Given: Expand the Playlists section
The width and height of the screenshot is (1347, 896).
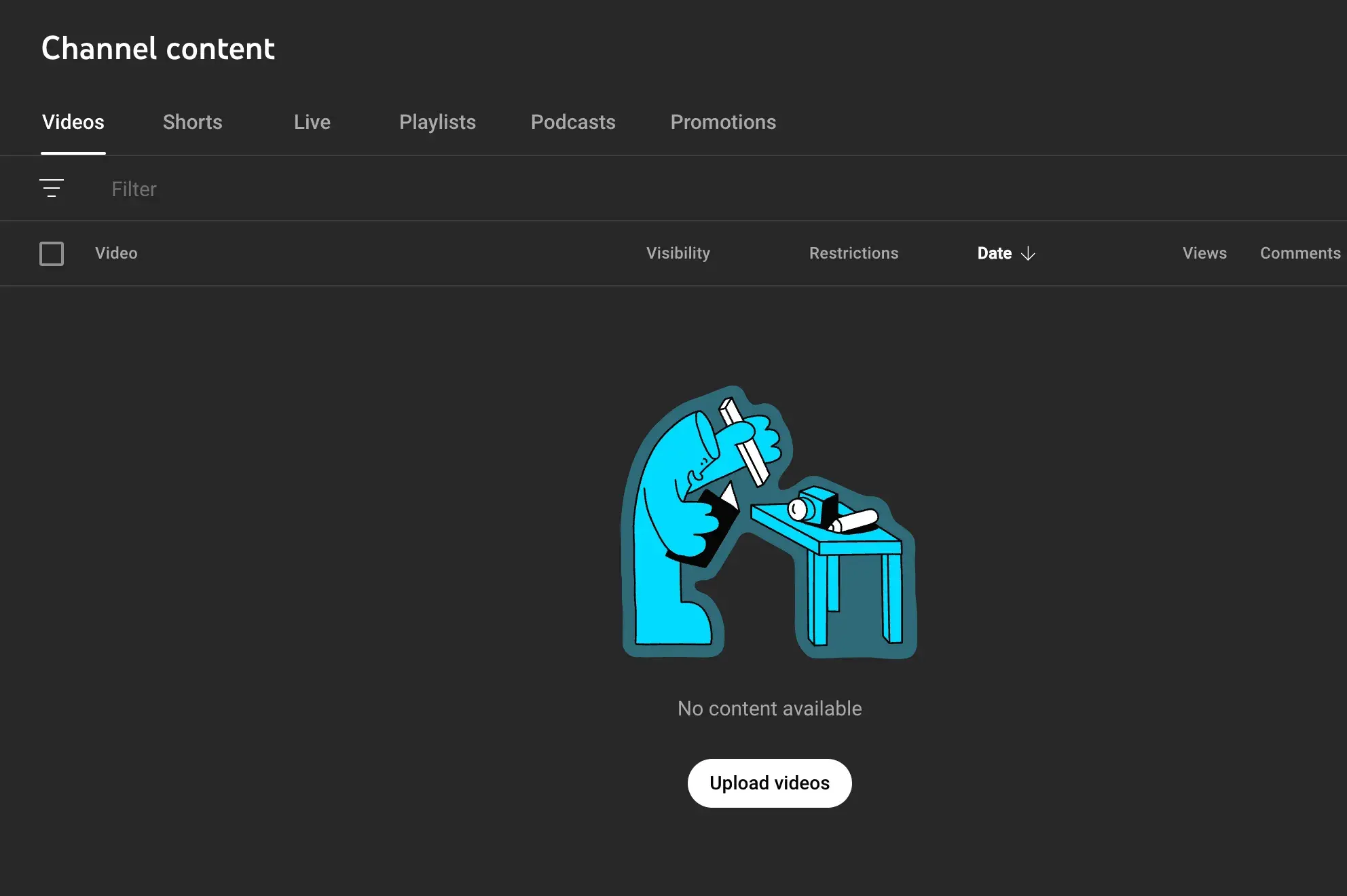Looking at the screenshot, I should click(438, 122).
